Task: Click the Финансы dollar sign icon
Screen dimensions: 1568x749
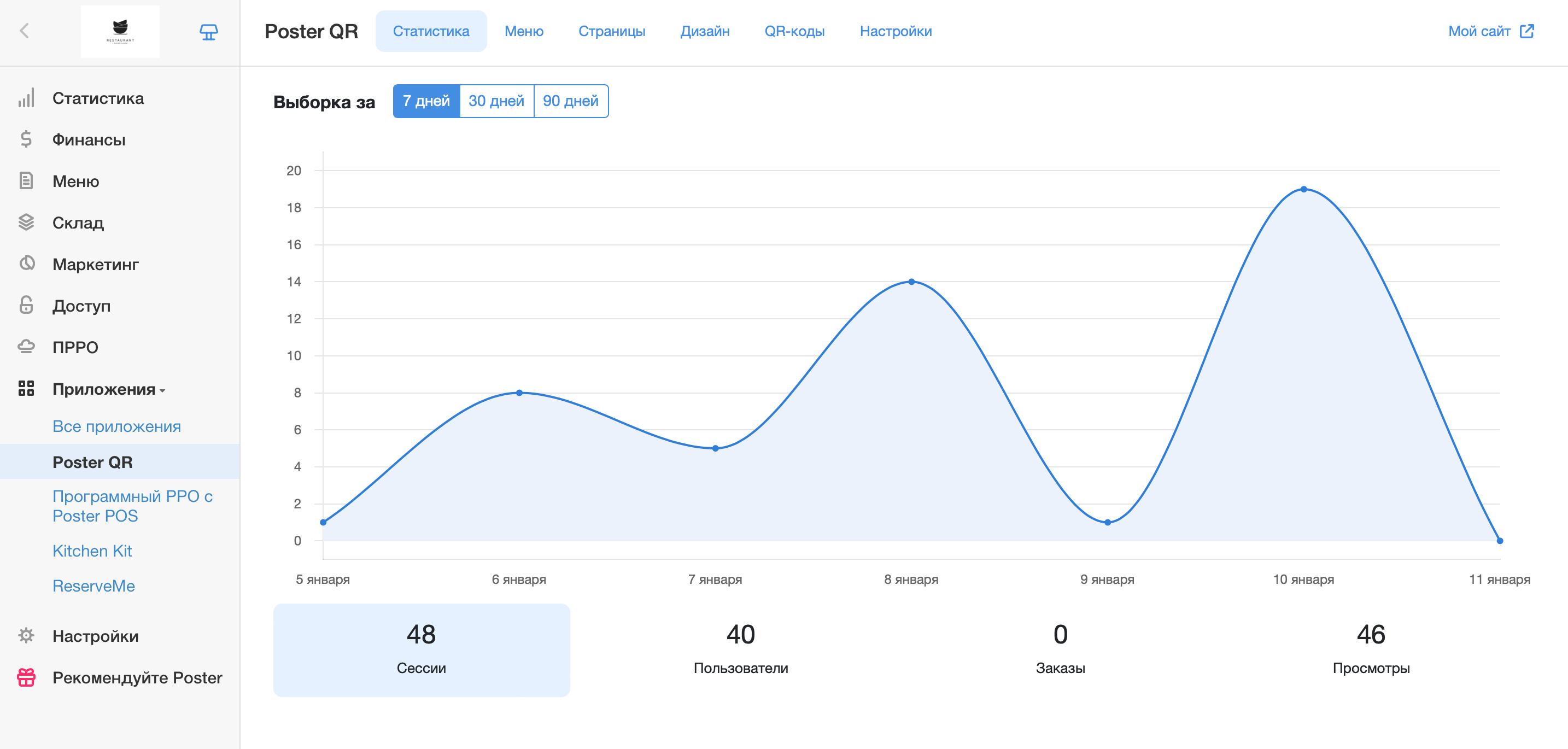Action: point(26,139)
